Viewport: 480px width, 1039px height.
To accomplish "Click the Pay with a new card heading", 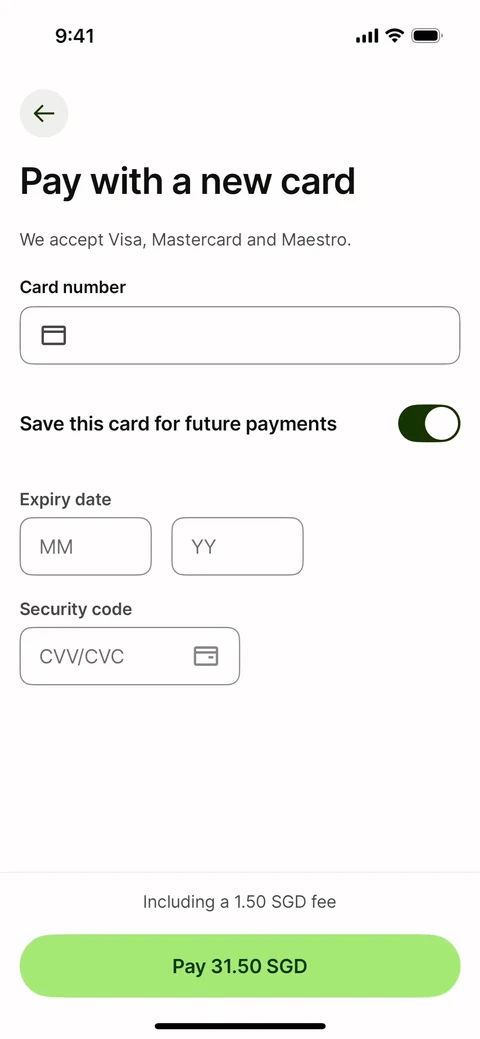I will click(188, 181).
